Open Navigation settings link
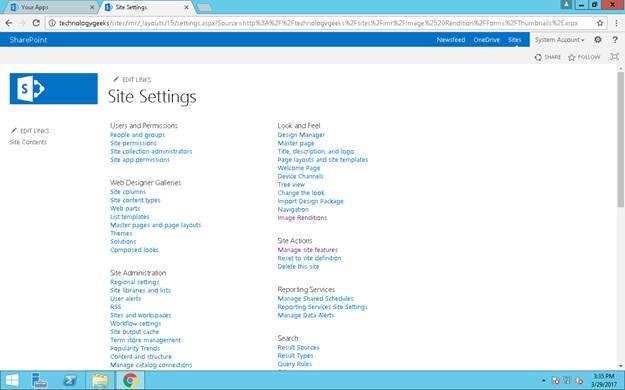Screen dimensions: 625x390 click(x=293, y=210)
